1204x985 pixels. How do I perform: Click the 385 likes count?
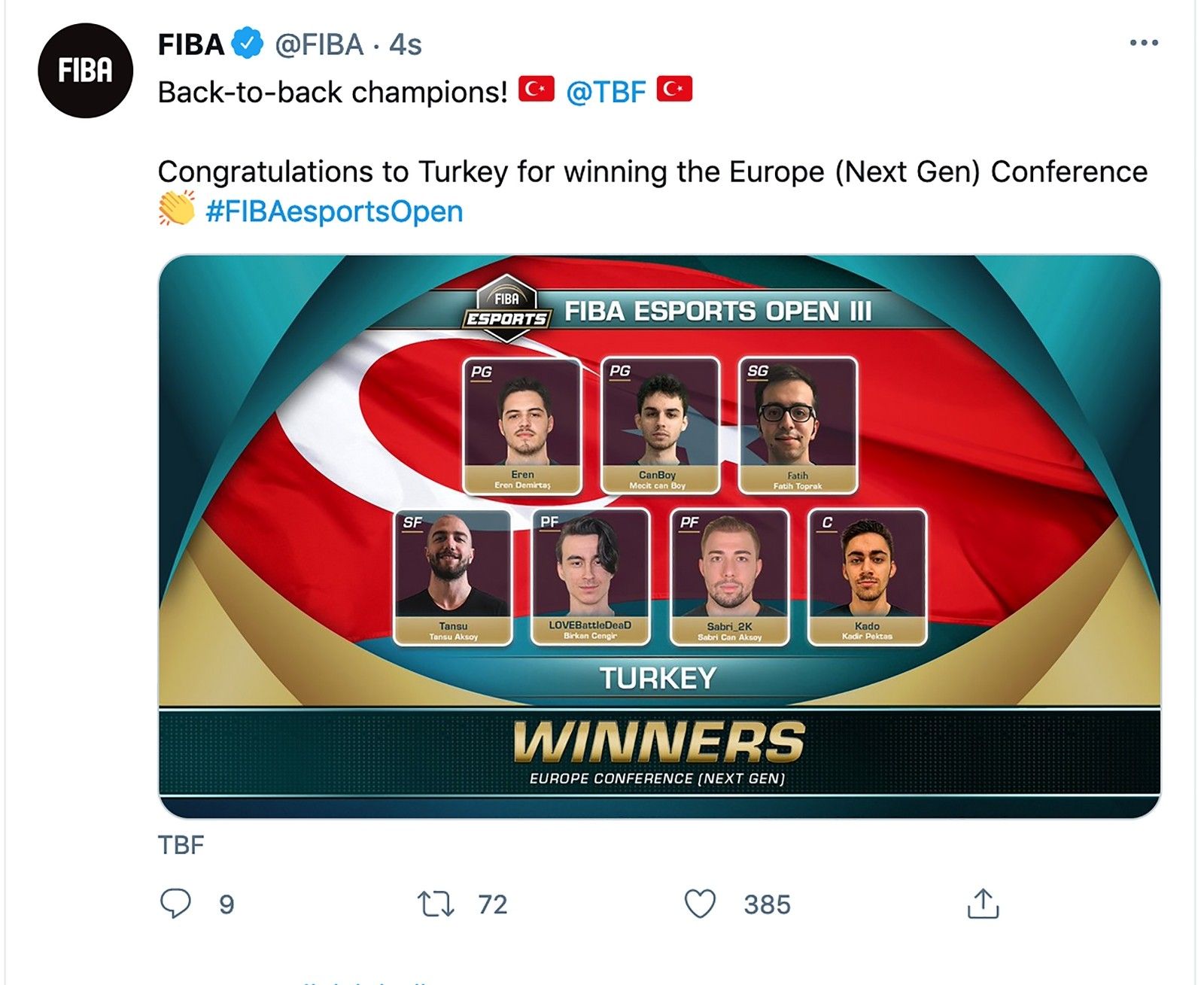click(x=767, y=904)
